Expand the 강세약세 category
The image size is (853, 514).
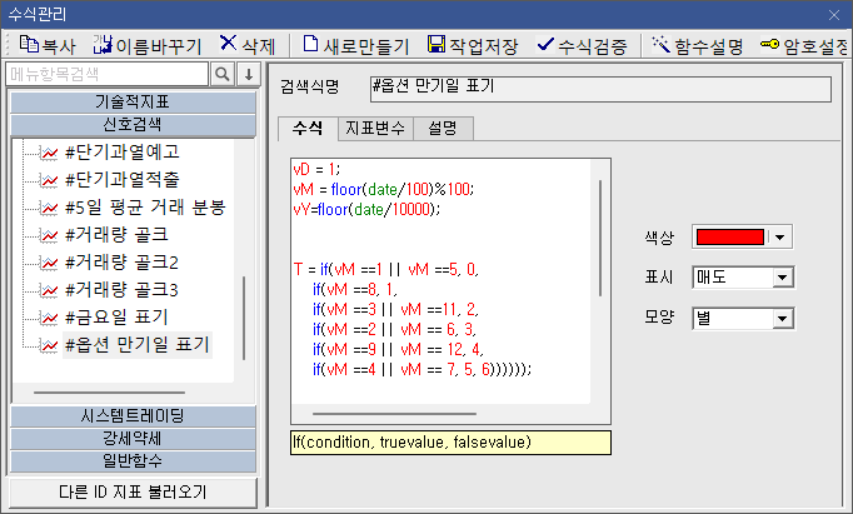pos(133,439)
